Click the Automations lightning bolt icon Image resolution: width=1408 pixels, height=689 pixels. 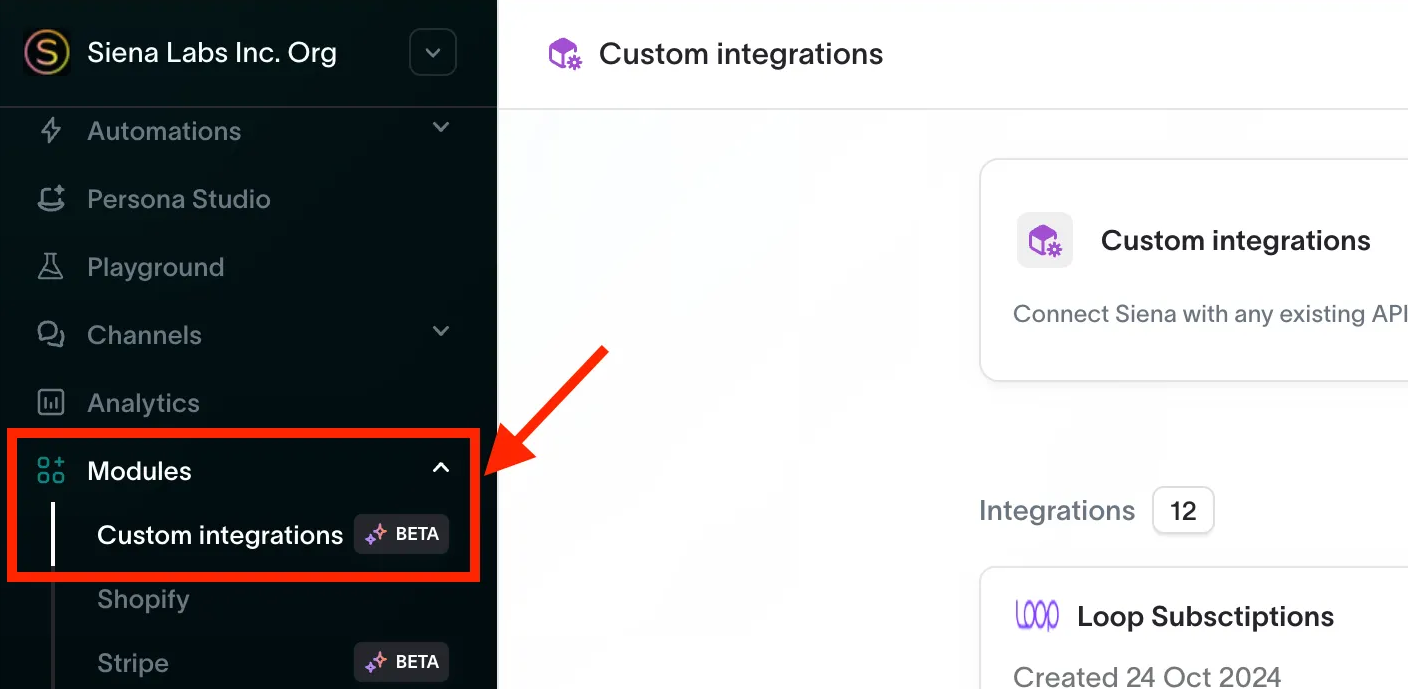pos(51,131)
